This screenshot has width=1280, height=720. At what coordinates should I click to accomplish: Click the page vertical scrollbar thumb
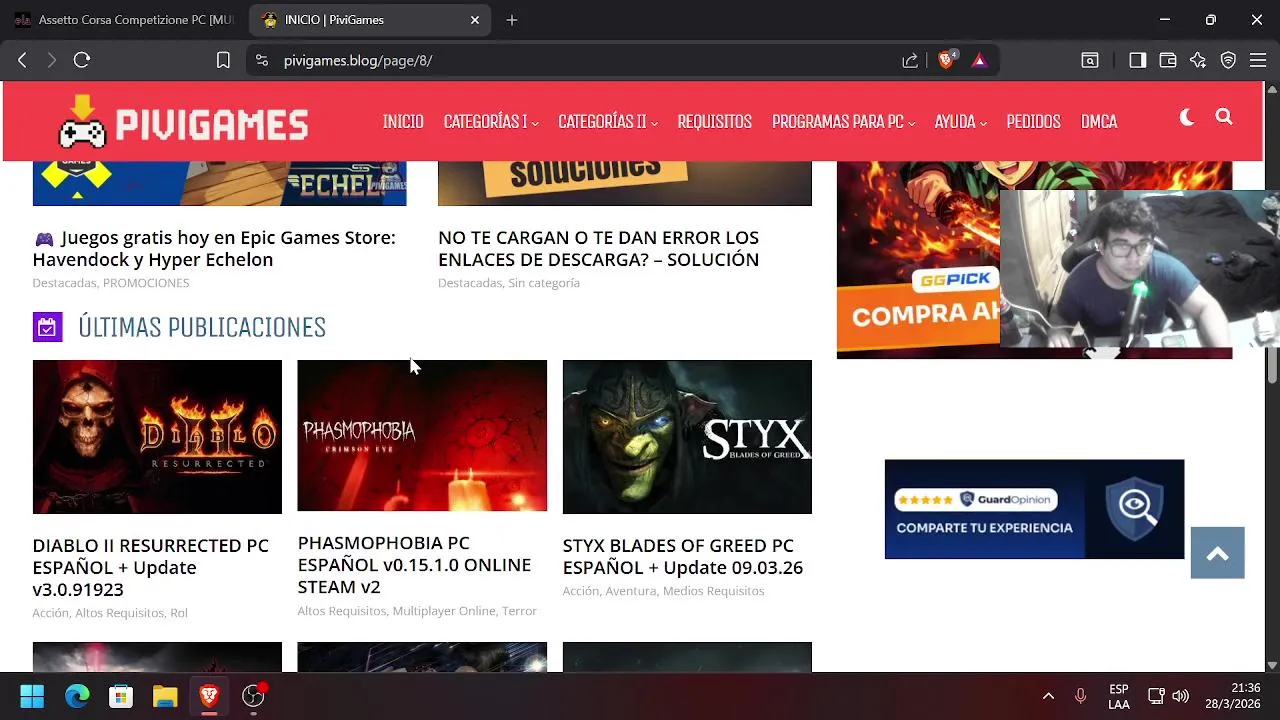point(1272,364)
